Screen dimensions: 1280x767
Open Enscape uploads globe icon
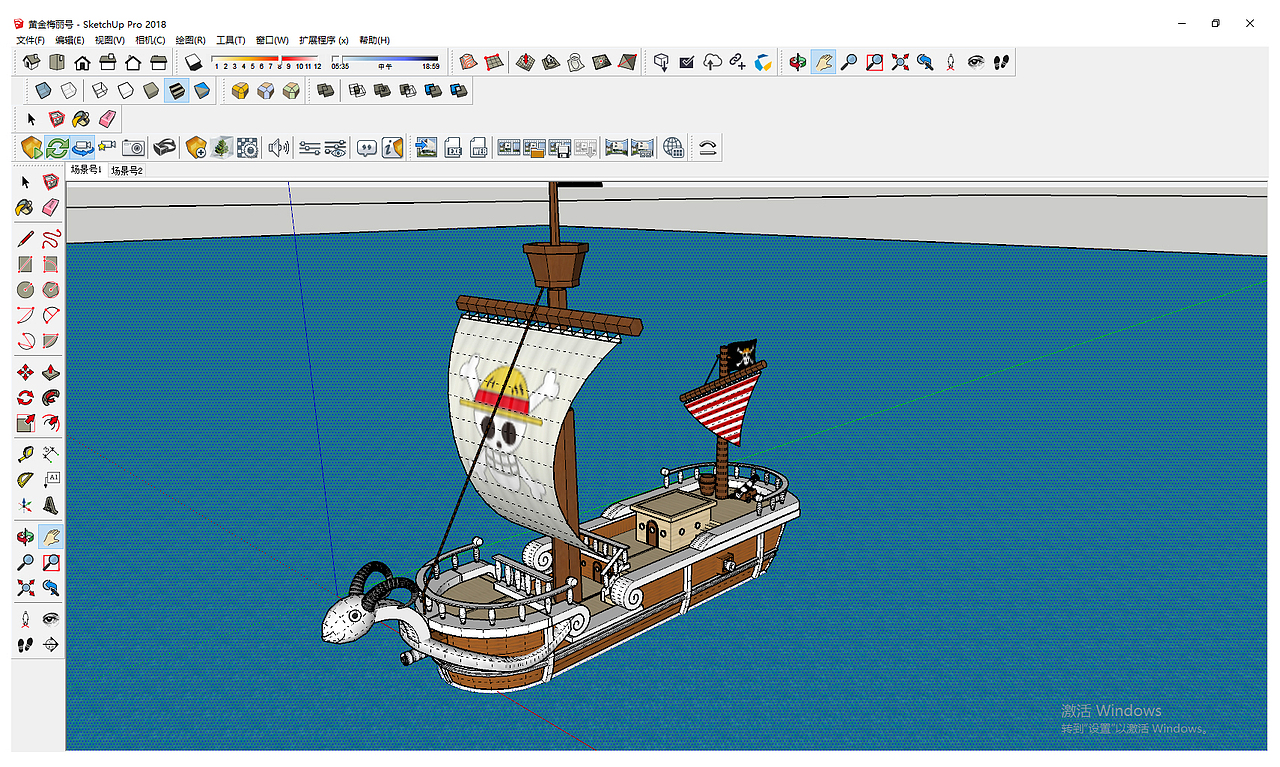tap(674, 148)
